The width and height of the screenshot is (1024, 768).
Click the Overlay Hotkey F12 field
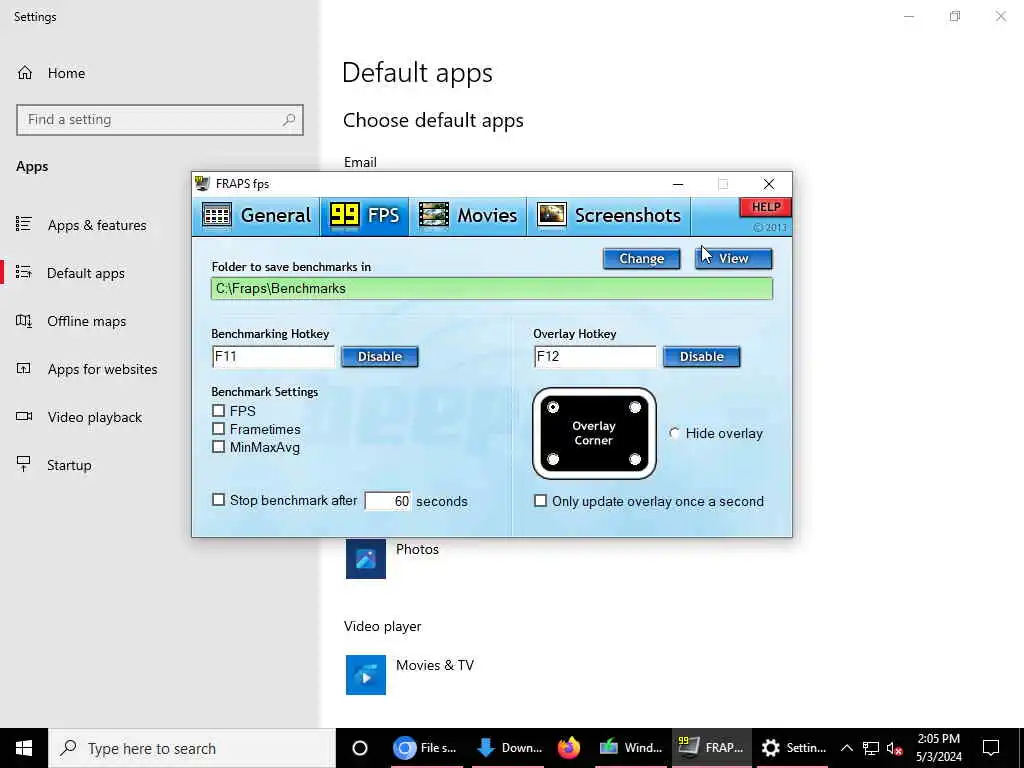coord(595,357)
